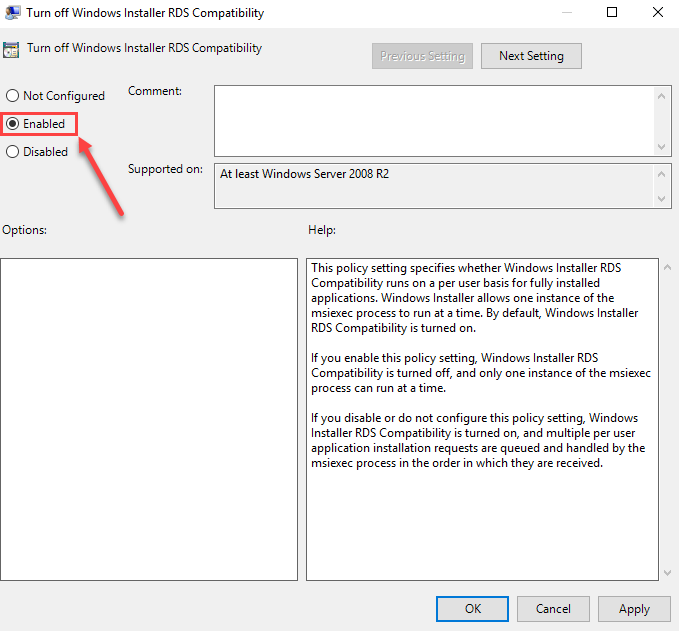The image size is (679, 631).
Task: Click the Previous Setting button
Action: pos(422,56)
